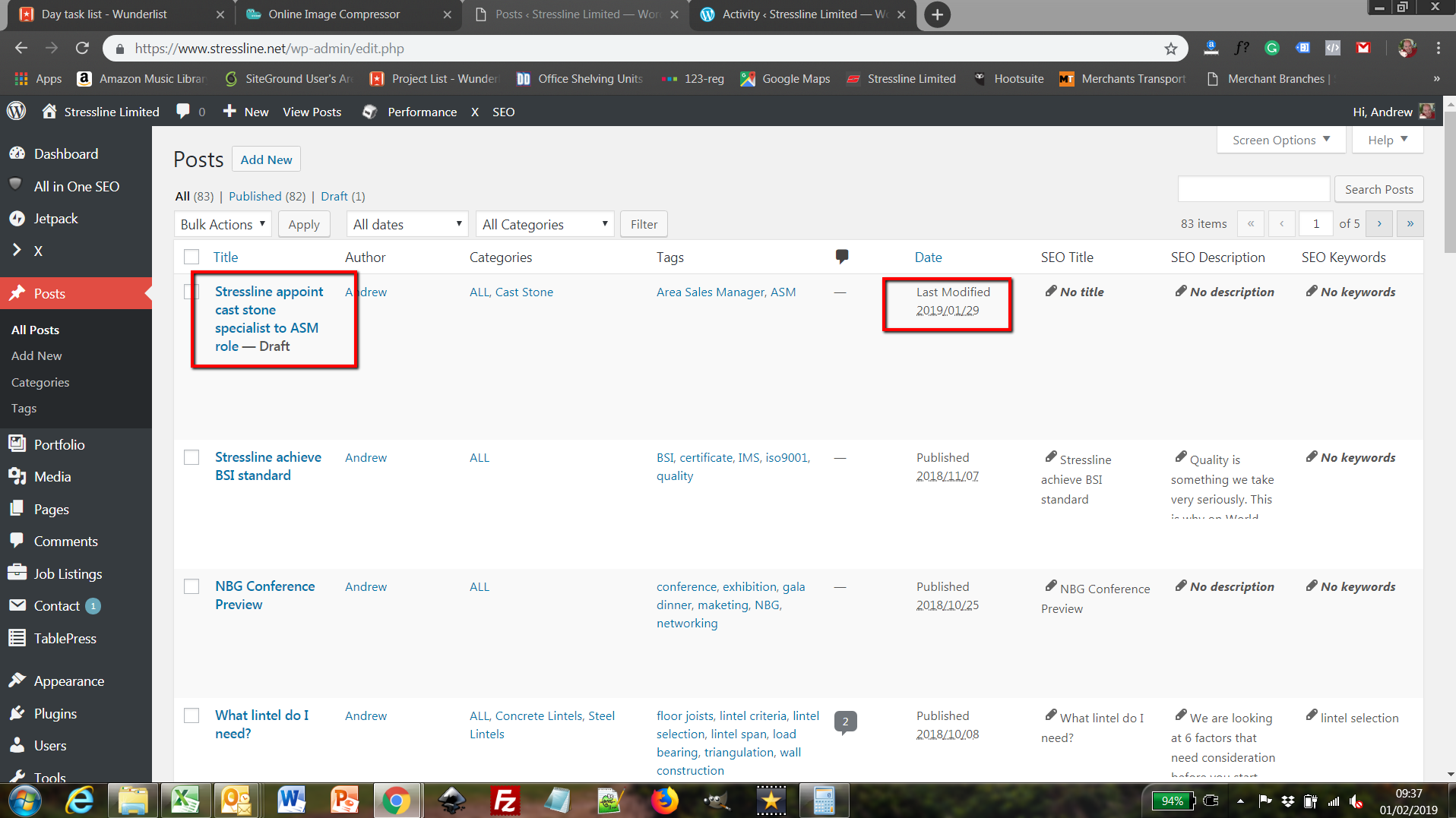Tick the select-all posts checkbox
This screenshot has height=818, width=1456.
pos(191,257)
